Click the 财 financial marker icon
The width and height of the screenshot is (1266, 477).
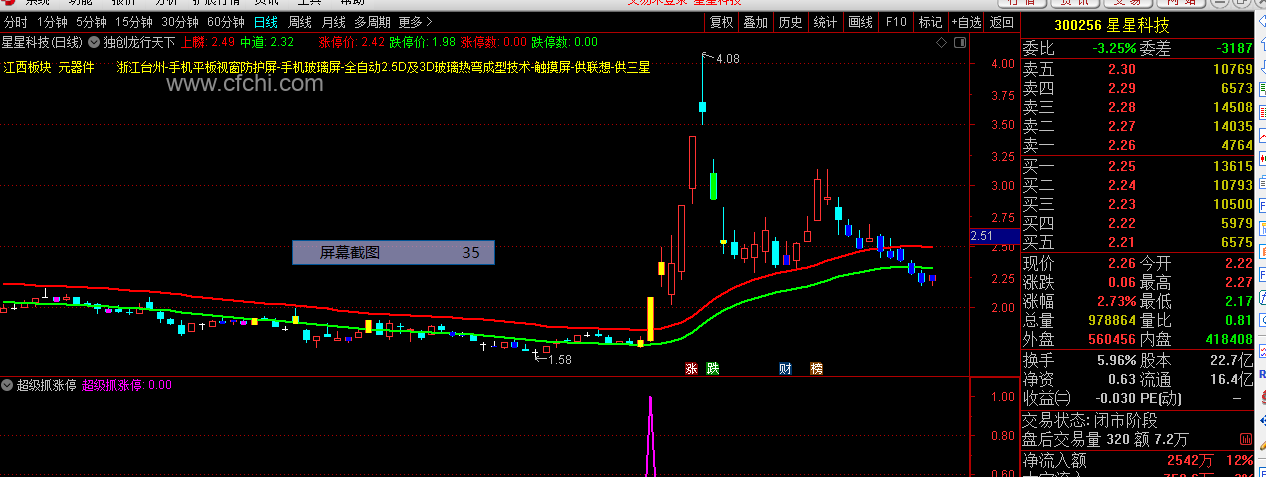point(786,369)
